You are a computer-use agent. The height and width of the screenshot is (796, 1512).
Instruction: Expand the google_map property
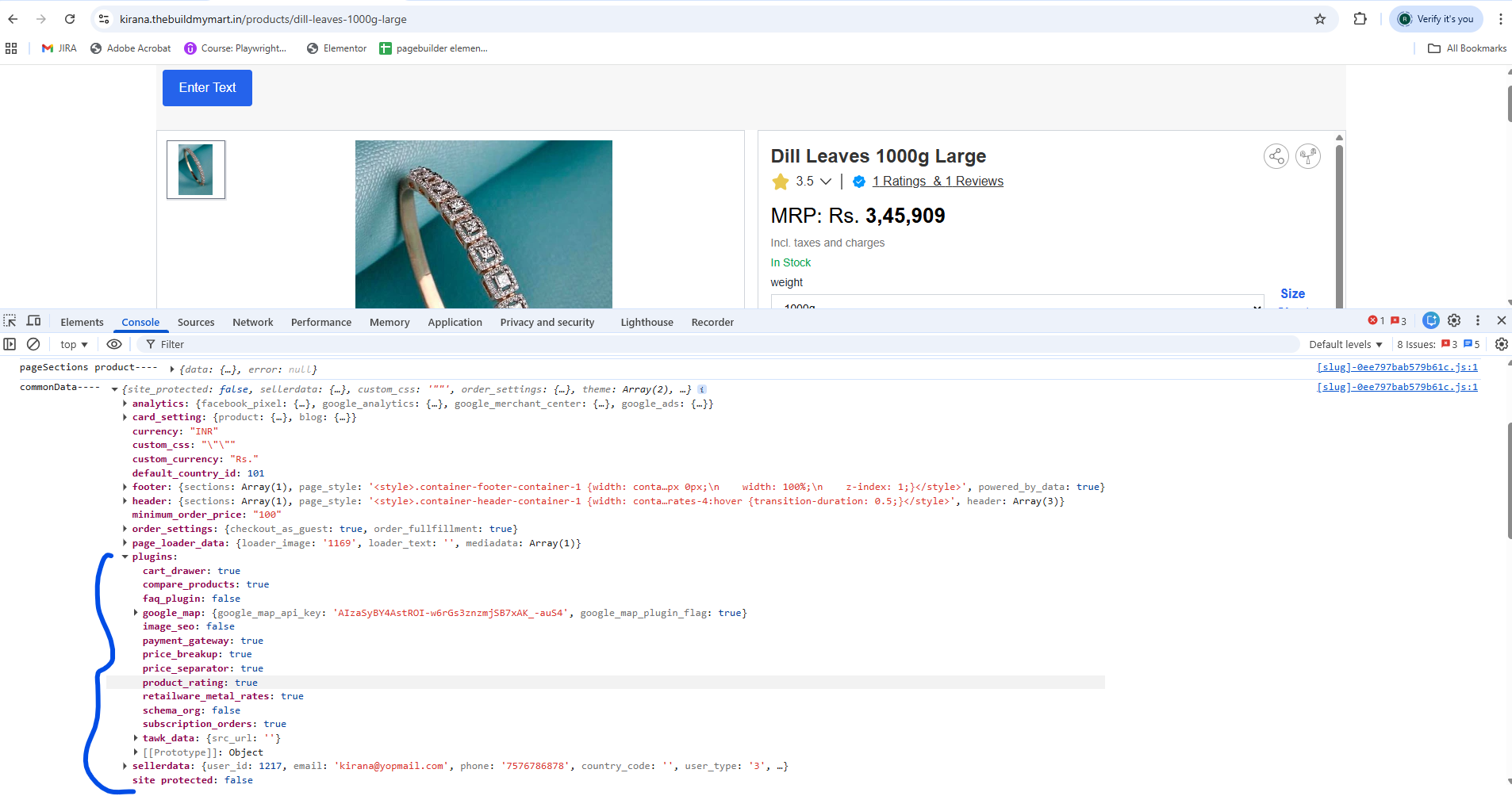coord(136,613)
